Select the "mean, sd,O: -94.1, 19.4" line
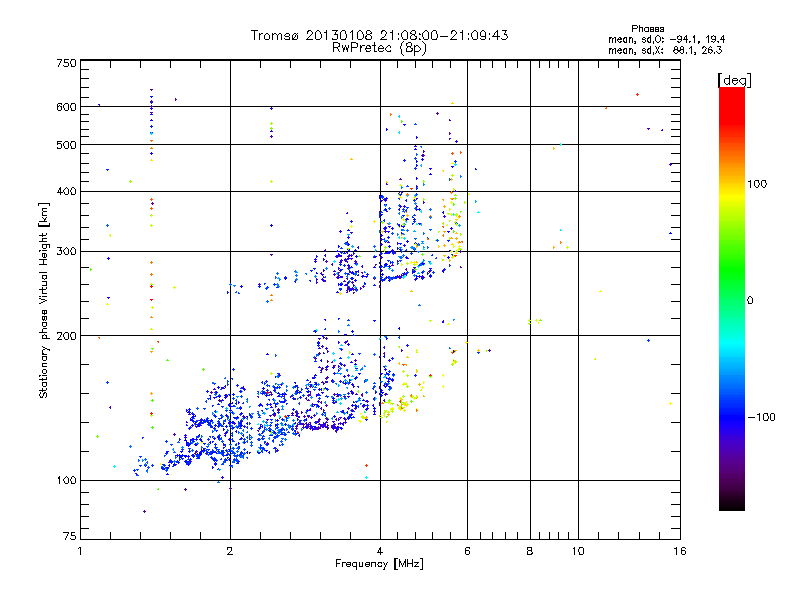This screenshot has height=600, width=800. pyautogui.click(x=666, y=40)
